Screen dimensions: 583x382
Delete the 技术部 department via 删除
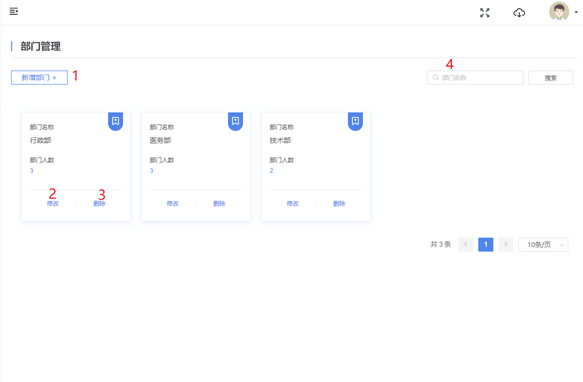tap(339, 203)
